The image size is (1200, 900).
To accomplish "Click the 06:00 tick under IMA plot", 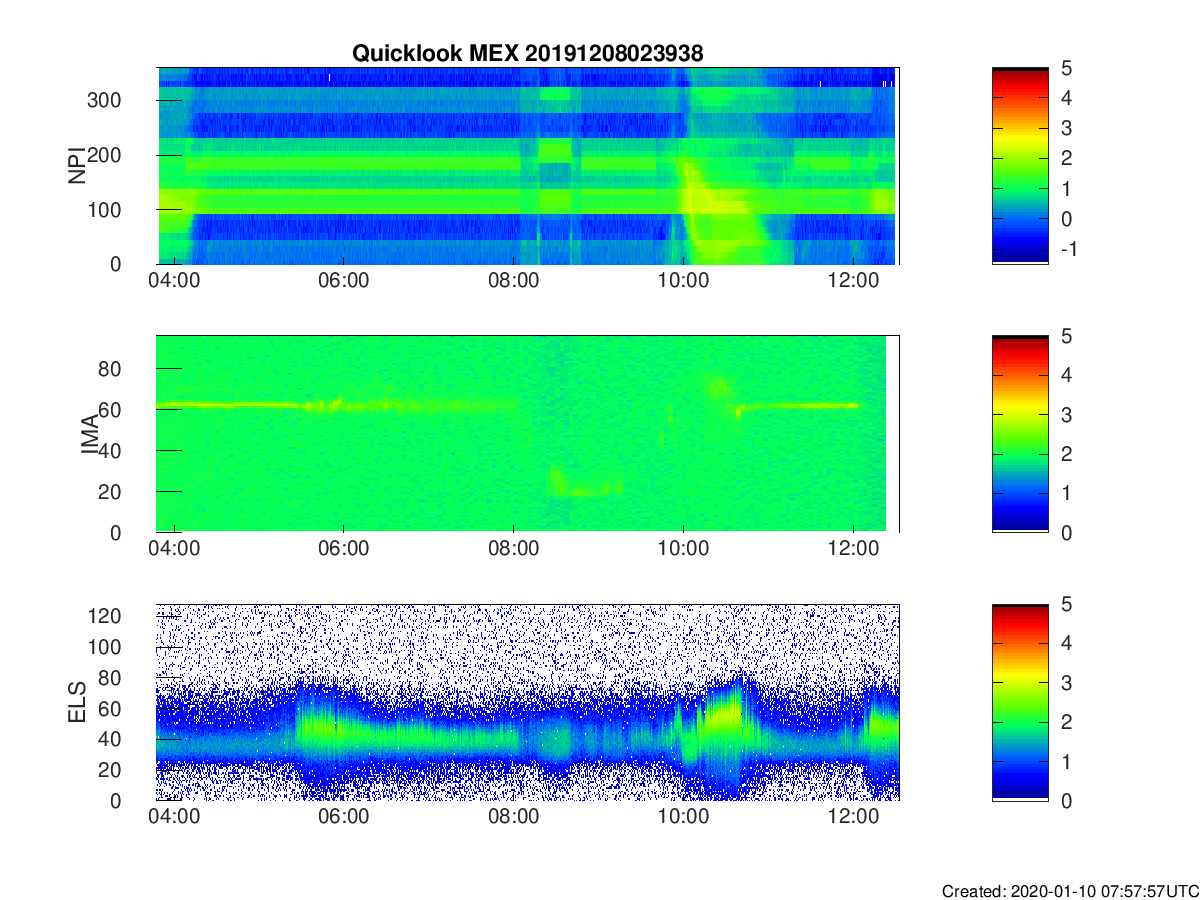I will click(344, 549).
